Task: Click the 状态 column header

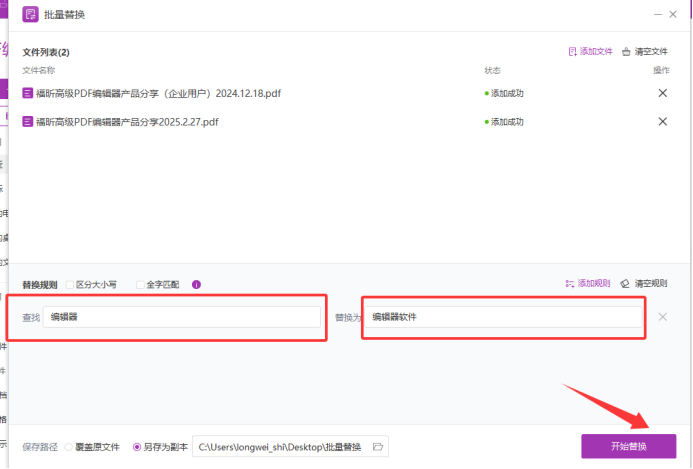Action: [492, 70]
